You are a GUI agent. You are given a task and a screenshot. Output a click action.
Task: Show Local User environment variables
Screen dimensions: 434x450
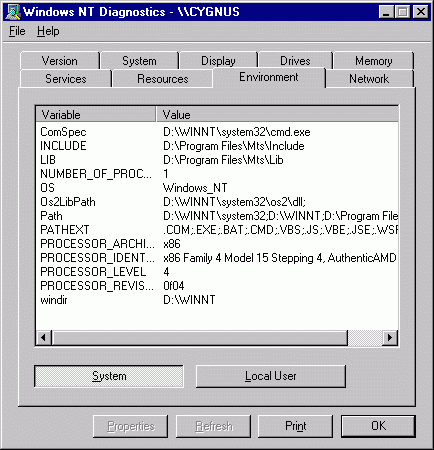click(x=271, y=376)
